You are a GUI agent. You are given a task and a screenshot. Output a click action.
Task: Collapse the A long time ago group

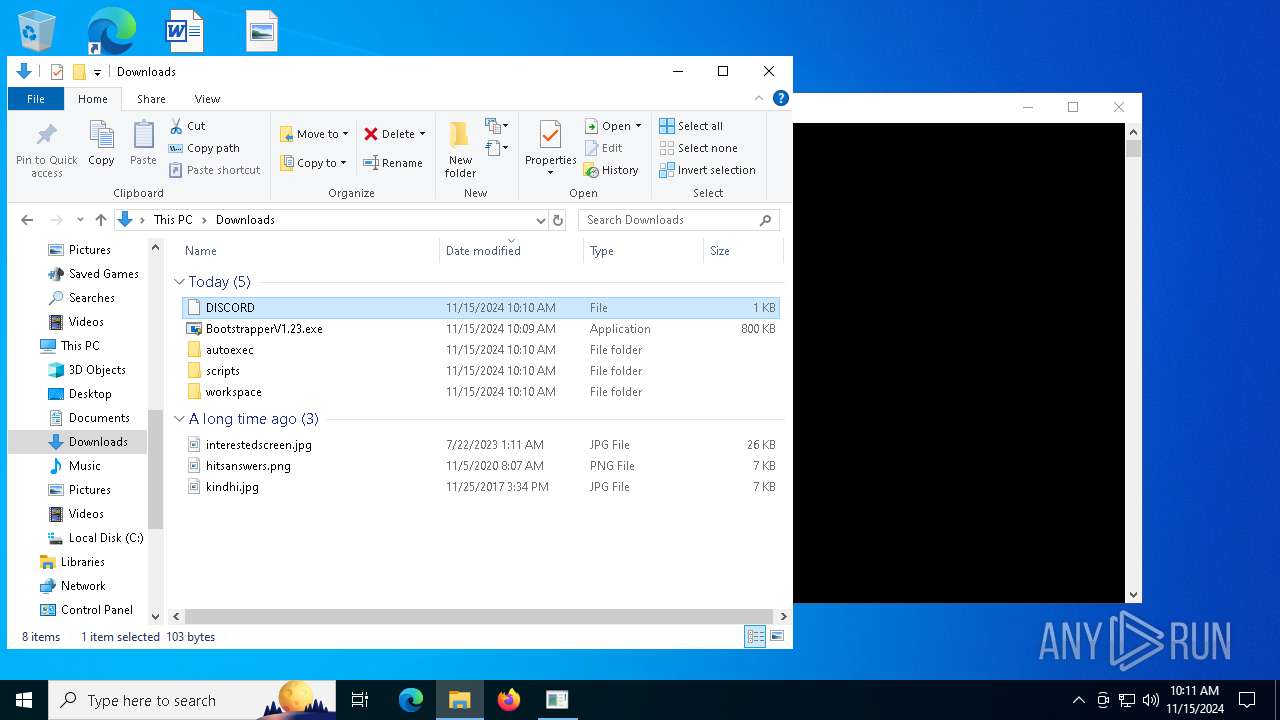179,419
